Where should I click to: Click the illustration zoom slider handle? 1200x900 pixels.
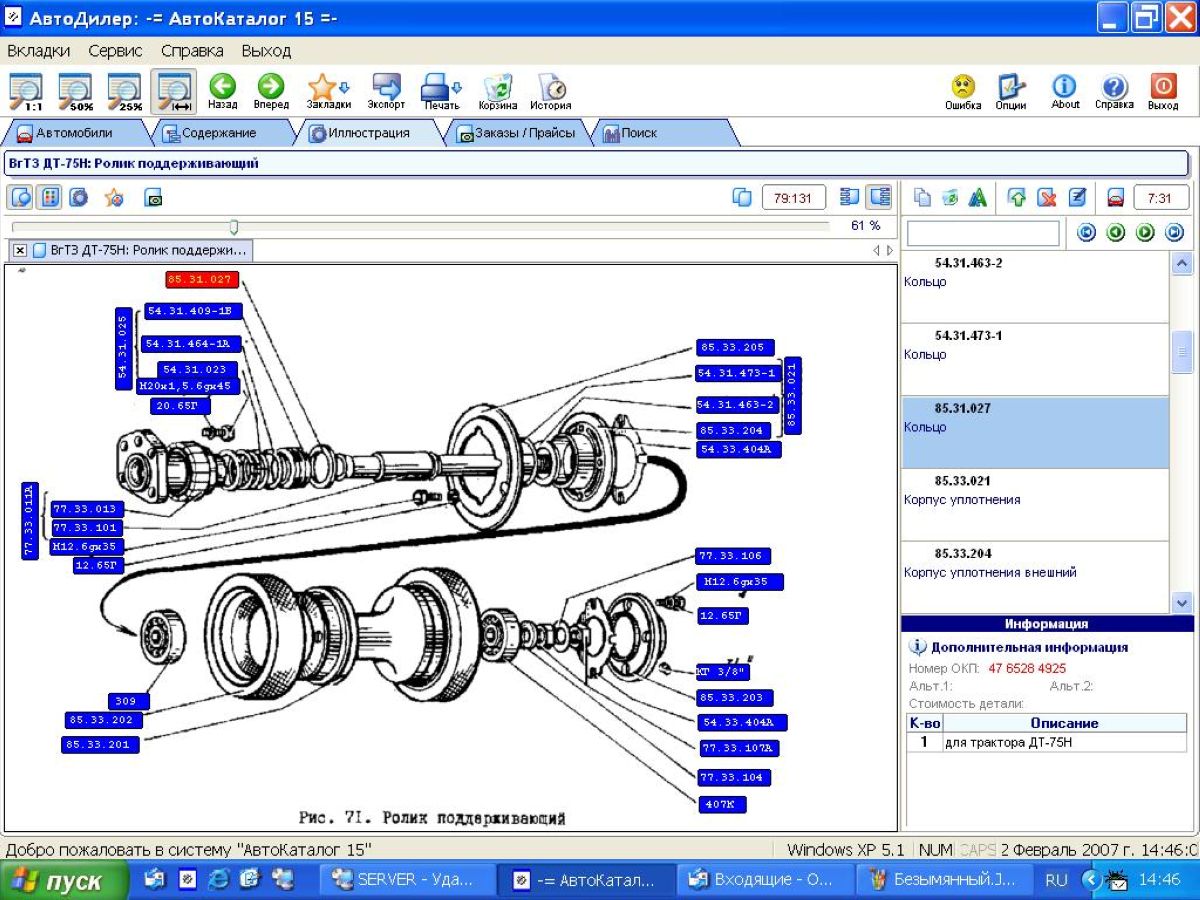(233, 227)
